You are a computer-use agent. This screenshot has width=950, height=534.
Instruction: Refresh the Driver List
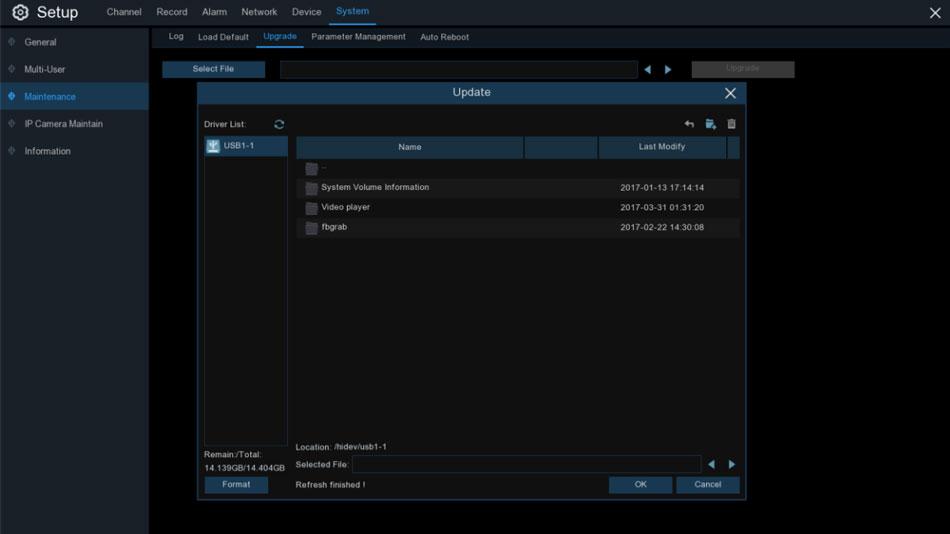pos(279,125)
